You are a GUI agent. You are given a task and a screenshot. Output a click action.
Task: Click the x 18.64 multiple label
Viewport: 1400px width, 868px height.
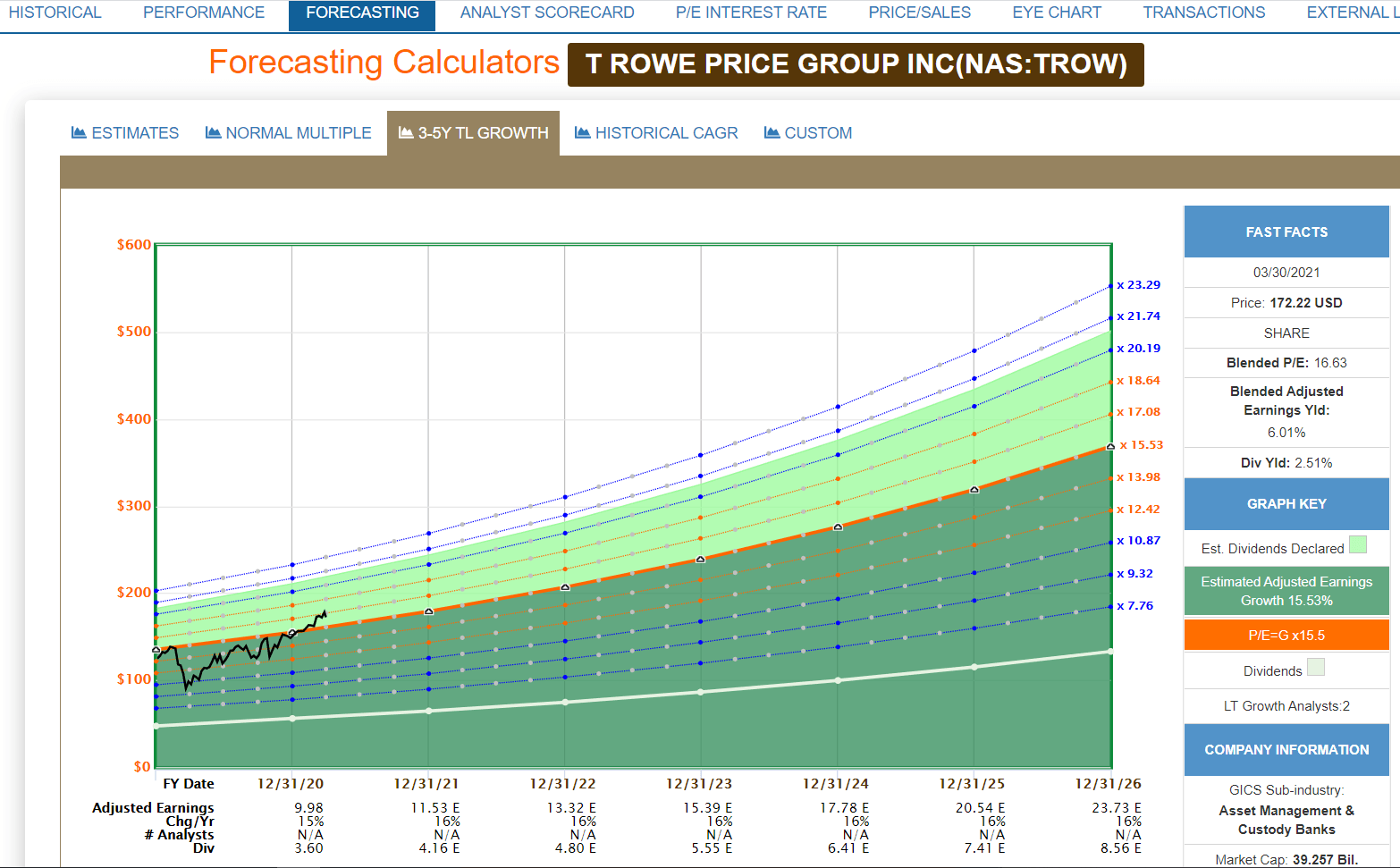[1138, 381]
